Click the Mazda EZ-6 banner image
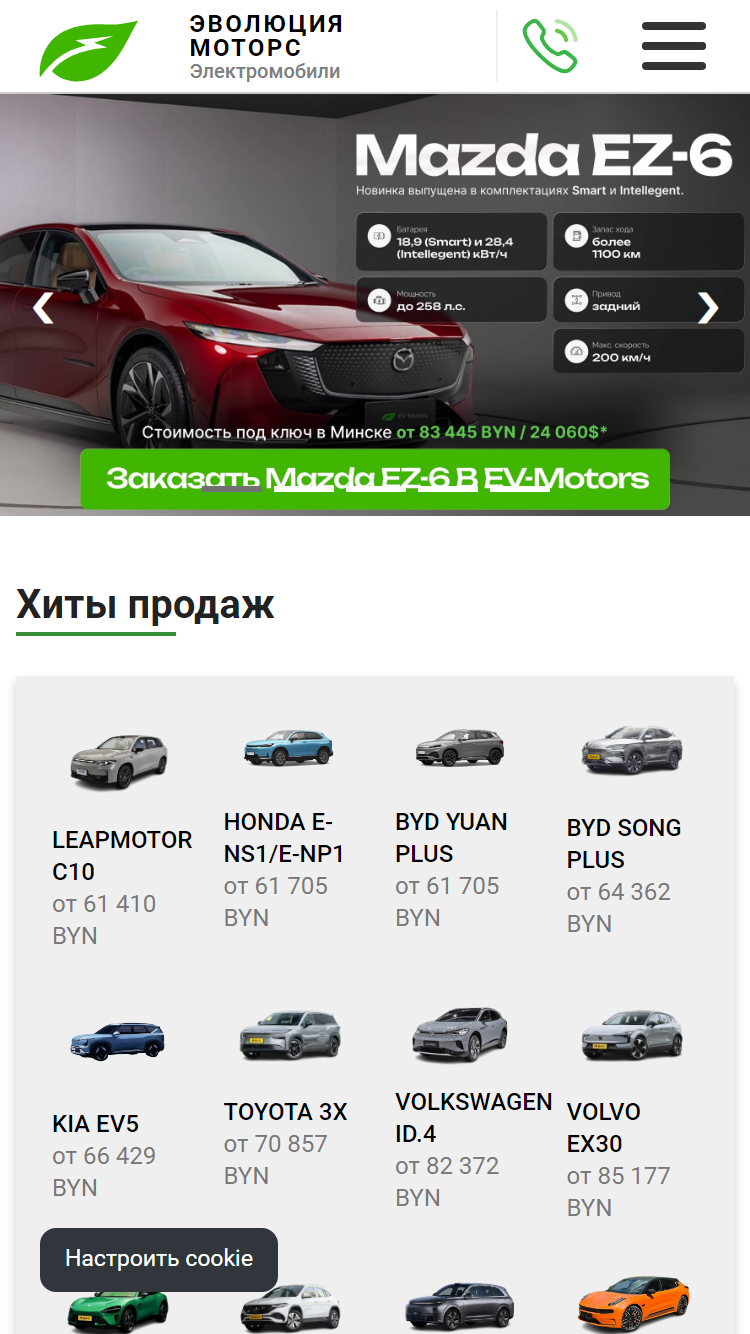This screenshot has height=1334, width=750. pyautogui.click(x=375, y=305)
